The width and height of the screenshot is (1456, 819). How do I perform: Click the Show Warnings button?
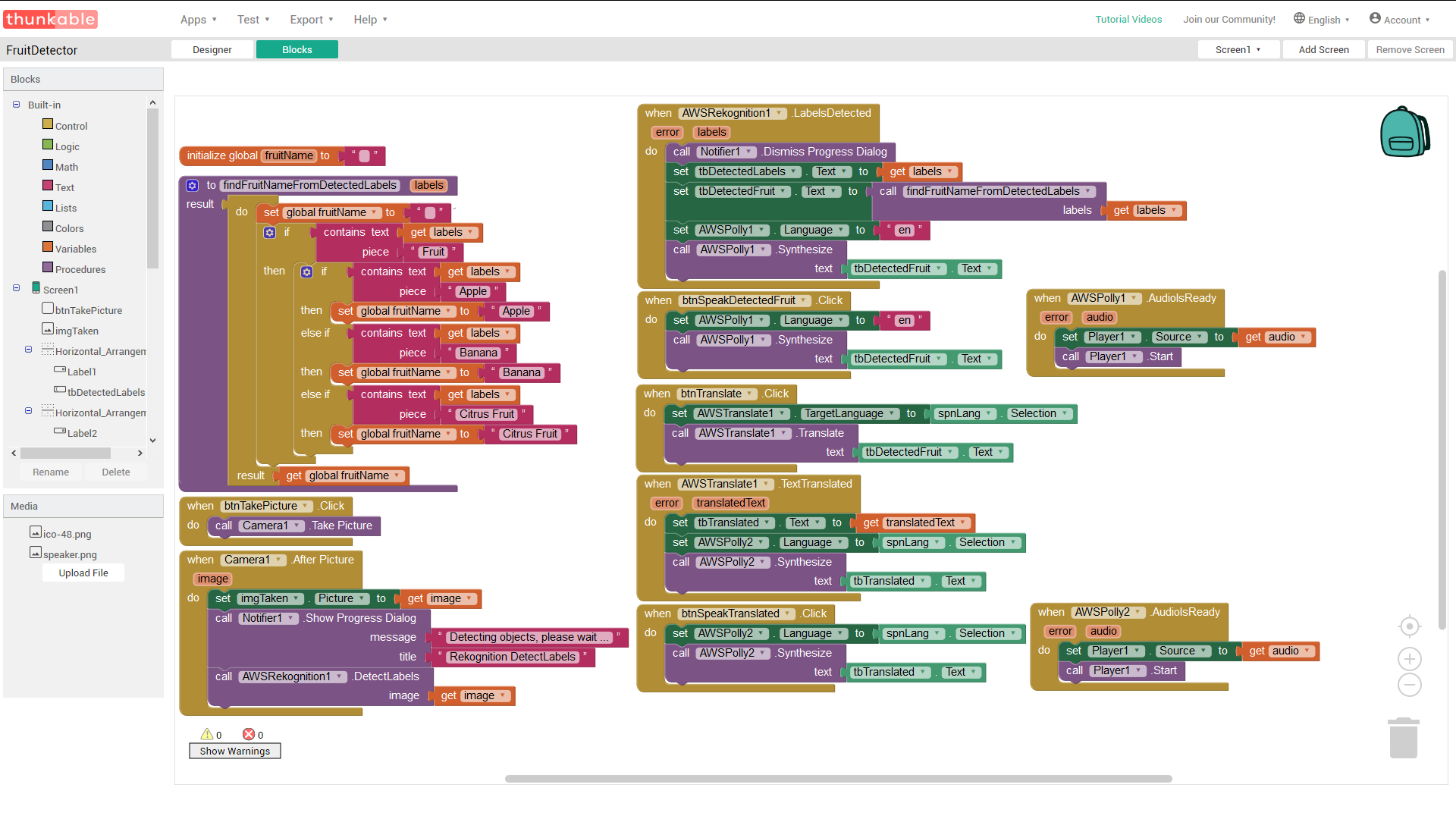[x=234, y=751]
